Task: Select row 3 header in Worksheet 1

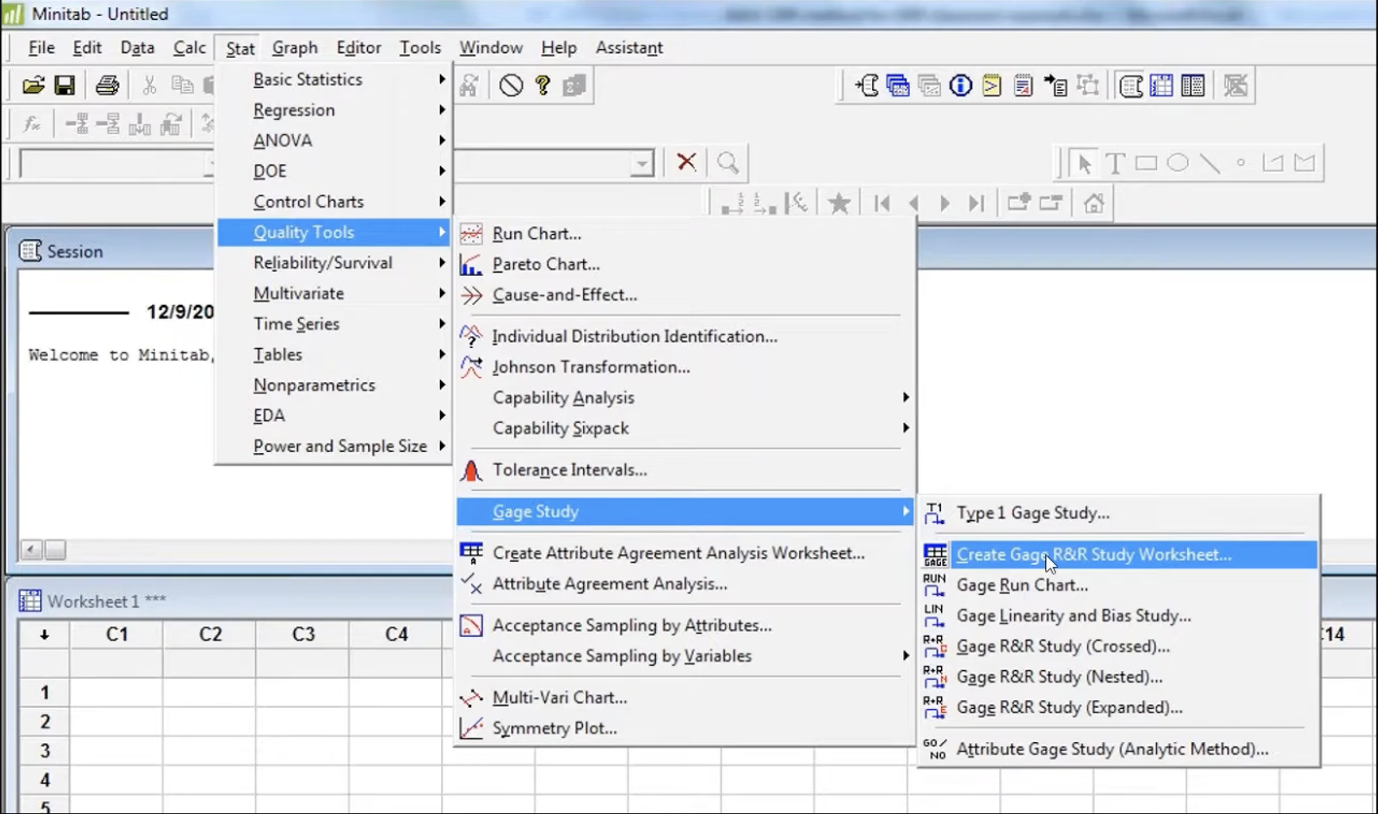Action: click(44, 750)
